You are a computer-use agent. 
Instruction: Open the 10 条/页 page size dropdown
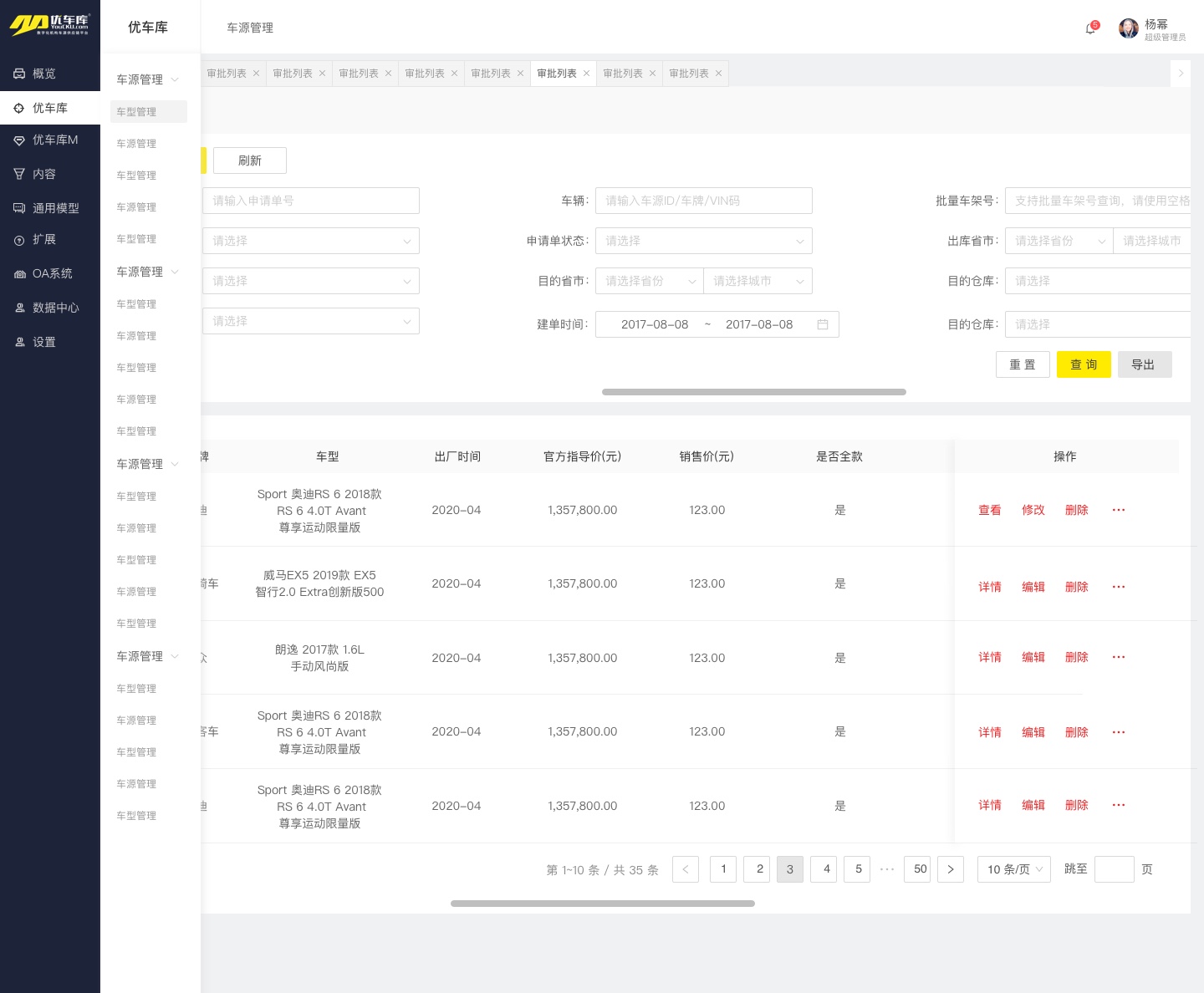pyautogui.click(x=1013, y=869)
